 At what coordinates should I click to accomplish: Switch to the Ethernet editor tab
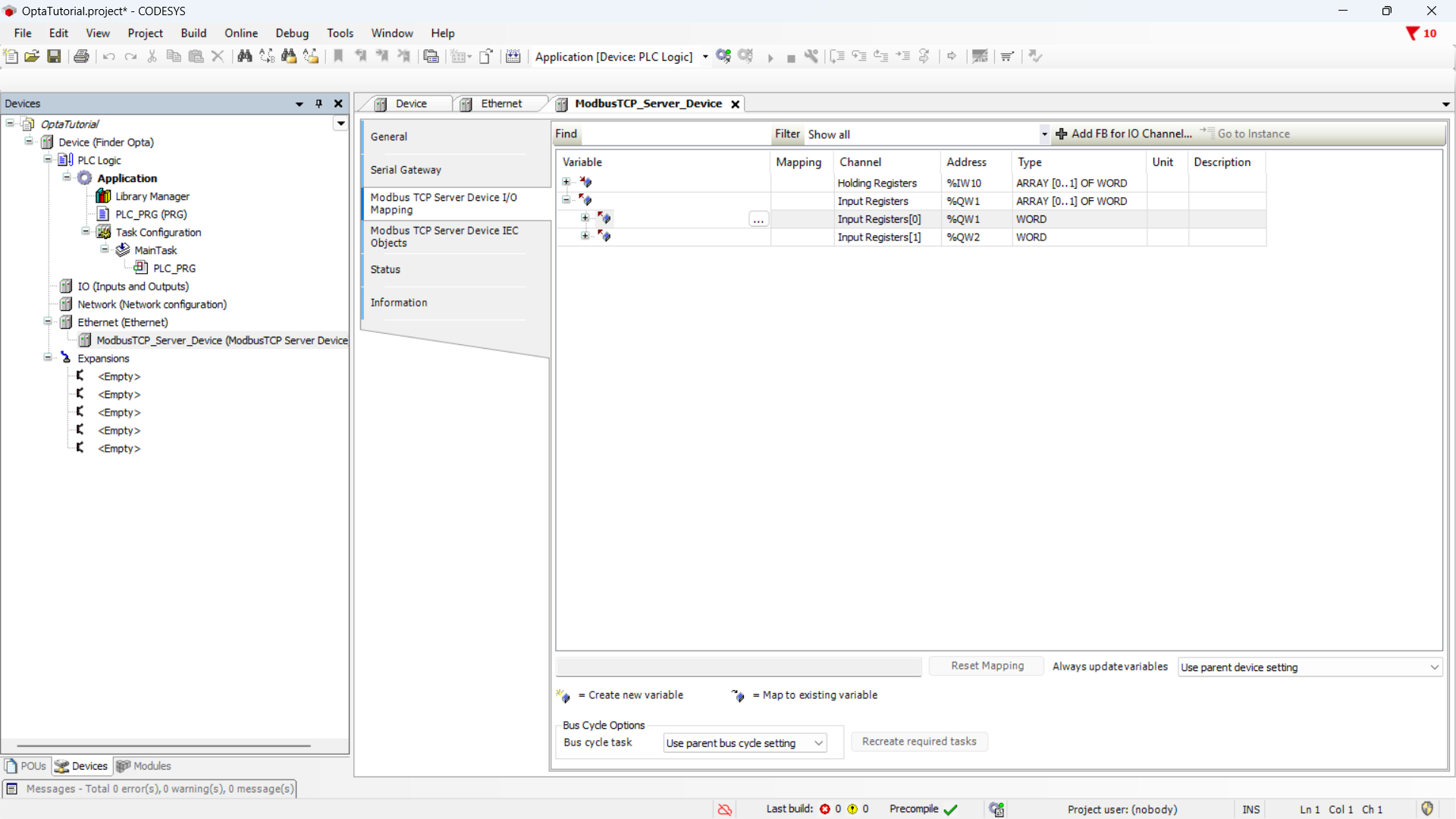[500, 104]
